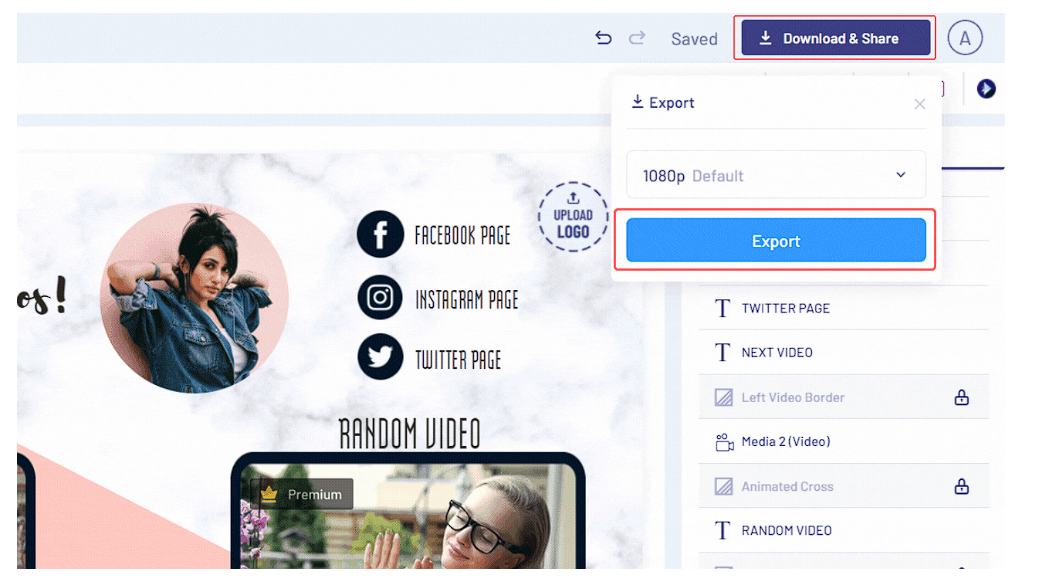Open the account menu via the A avatar

tap(964, 37)
